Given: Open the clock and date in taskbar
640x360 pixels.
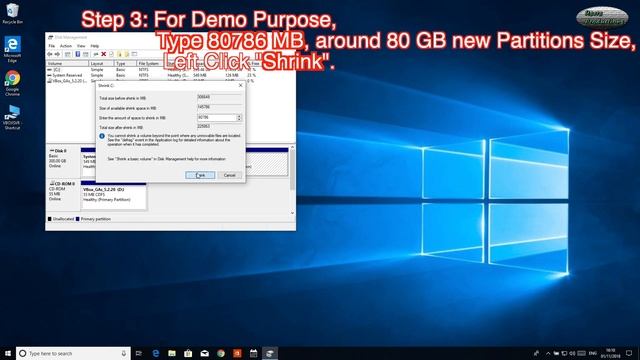Looking at the screenshot, I should 610,353.
